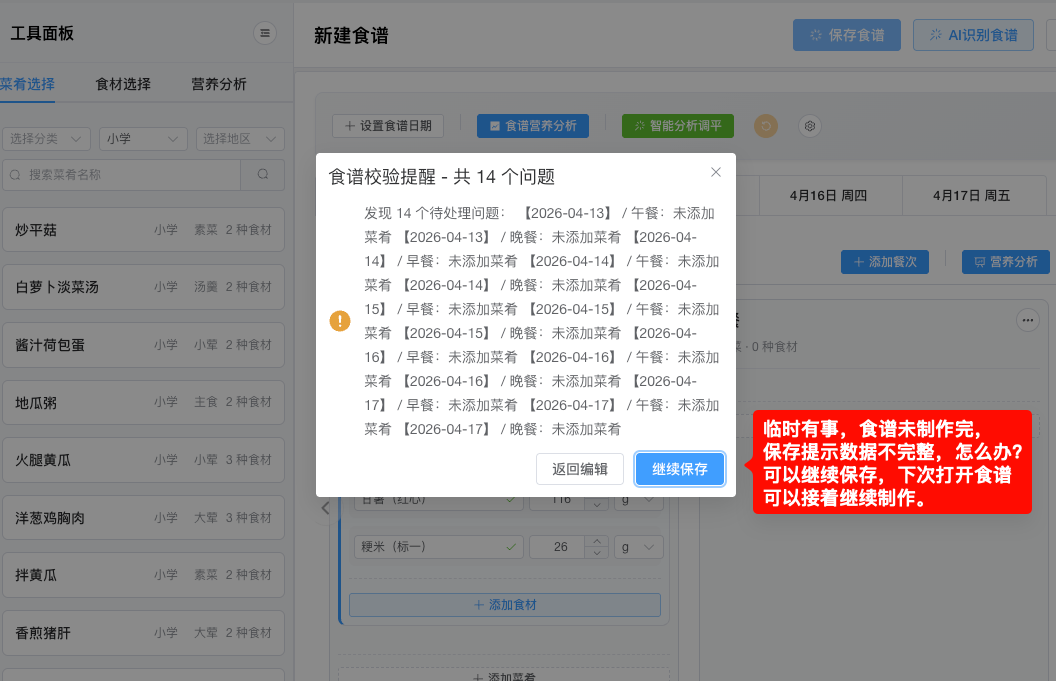Launch AI识别食谱 recipe recognition
1056x681 pixels.
click(x=973, y=34)
